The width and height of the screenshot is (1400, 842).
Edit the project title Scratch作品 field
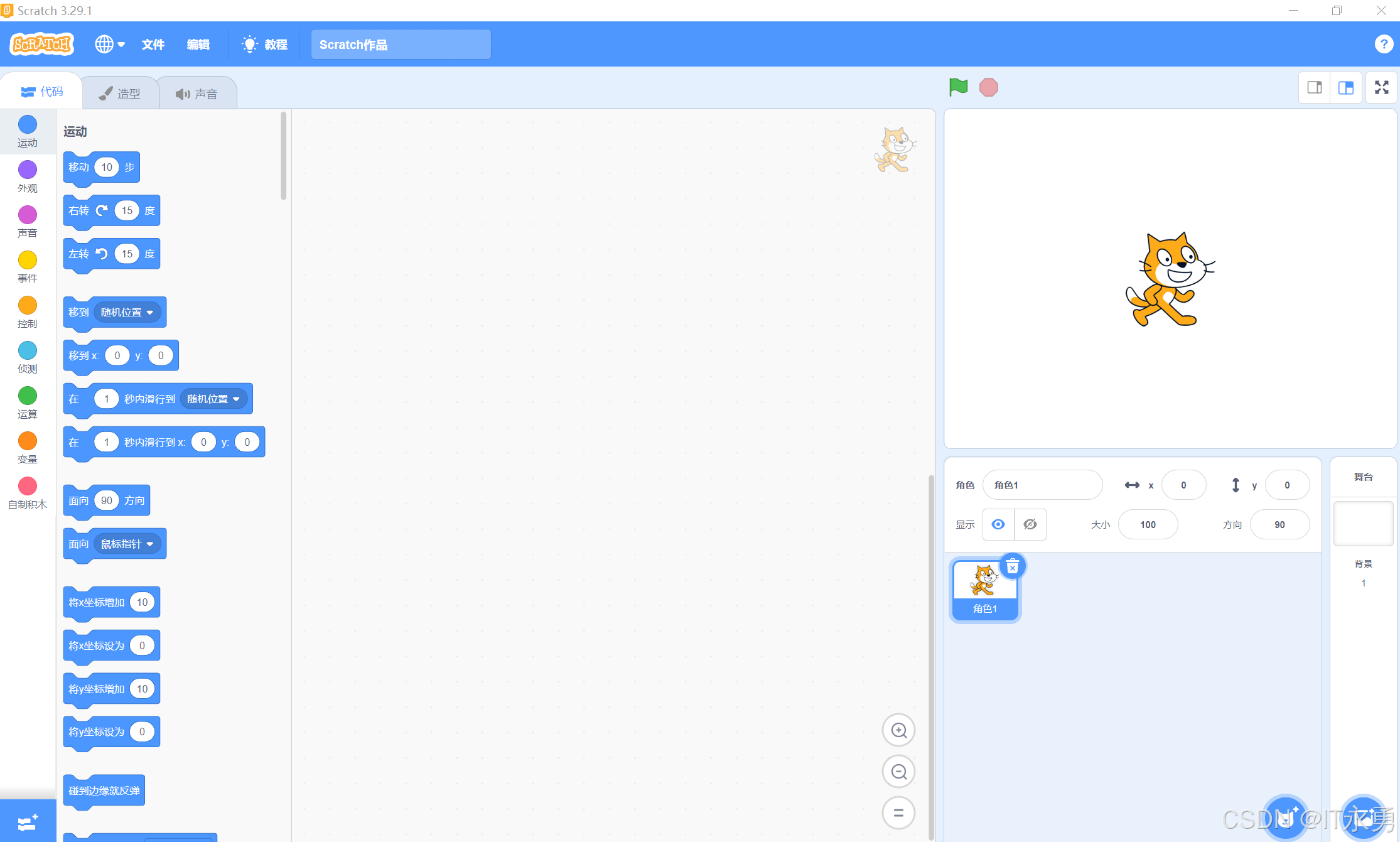coord(401,45)
